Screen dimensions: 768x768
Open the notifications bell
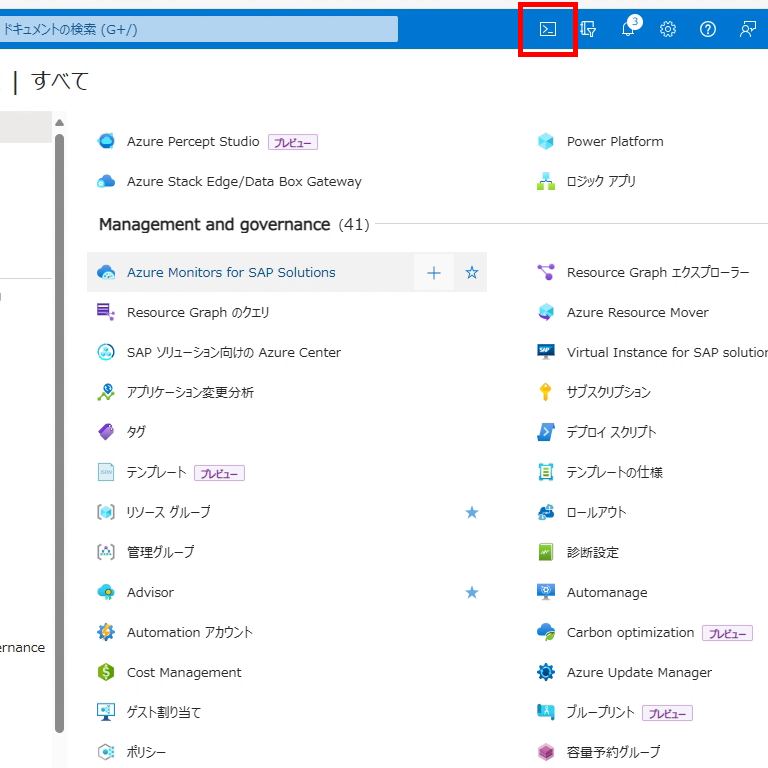628,28
